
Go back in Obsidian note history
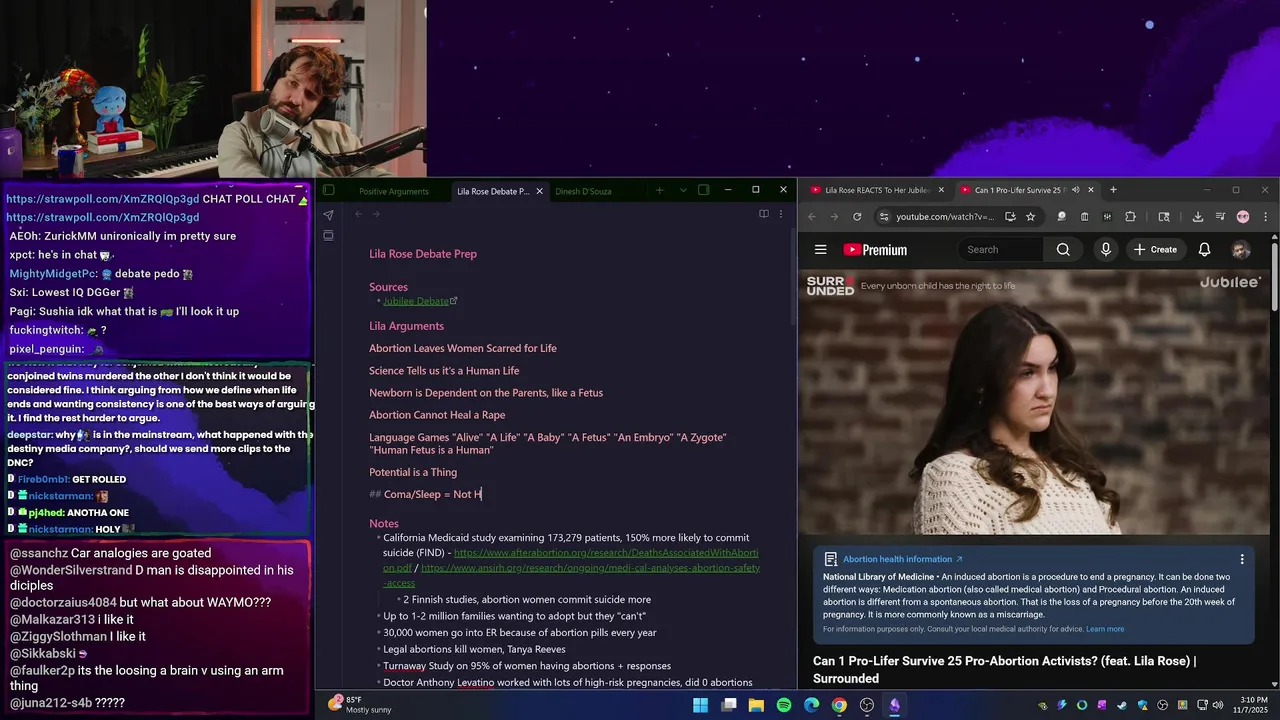(358, 214)
